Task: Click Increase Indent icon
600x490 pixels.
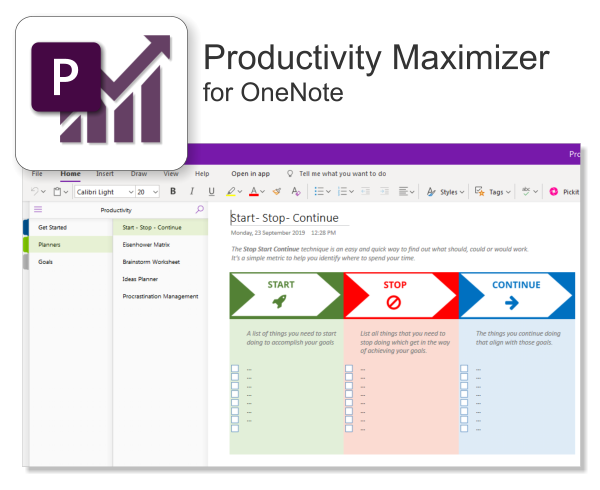Action: 385,191
